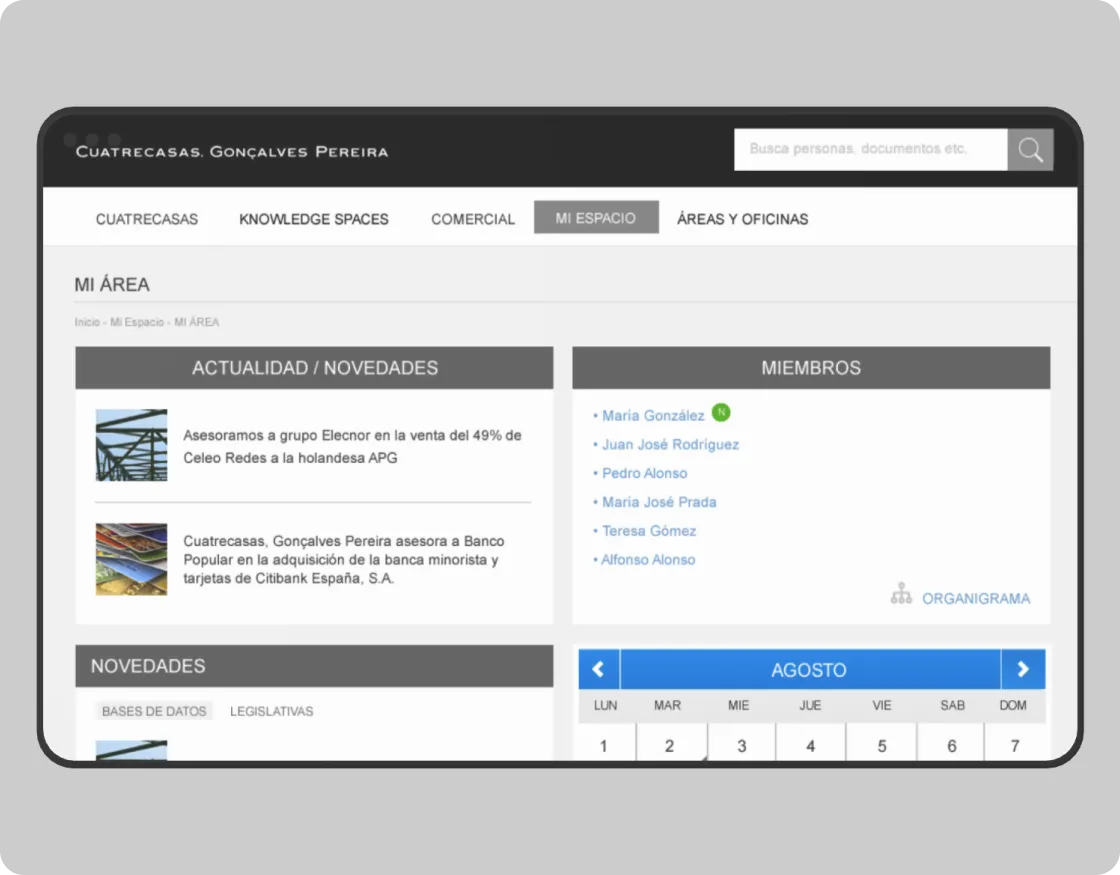Read the Banco Popular Citibank news article

click(x=343, y=560)
